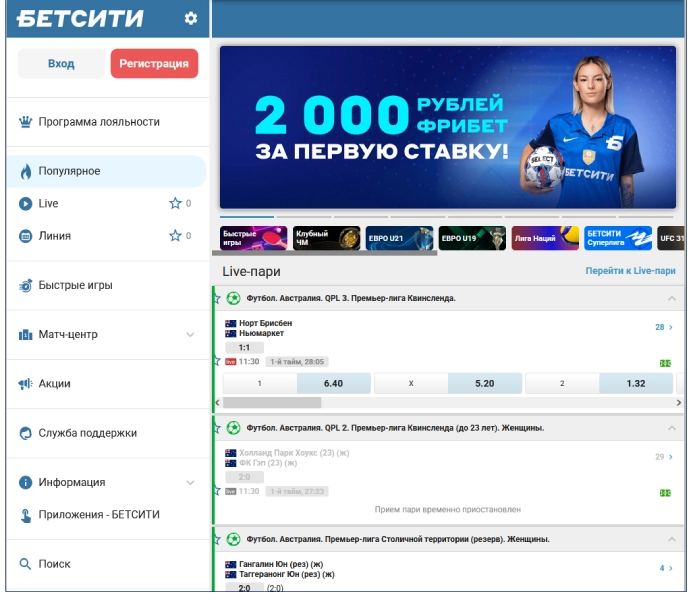Click green scoreboard icon in Холланд Парк Хоукс match
This screenshot has height=600, width=691.
[x=665, y=493]
